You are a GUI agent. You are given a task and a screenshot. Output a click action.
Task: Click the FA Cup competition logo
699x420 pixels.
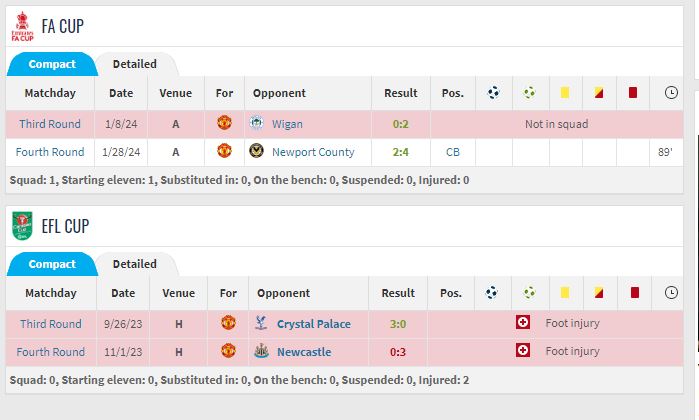click(22, 26)
